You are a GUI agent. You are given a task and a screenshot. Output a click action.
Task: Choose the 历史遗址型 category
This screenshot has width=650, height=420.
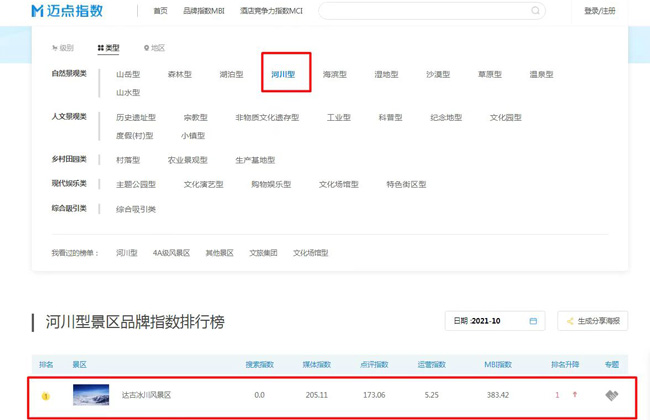pos(136,117)
